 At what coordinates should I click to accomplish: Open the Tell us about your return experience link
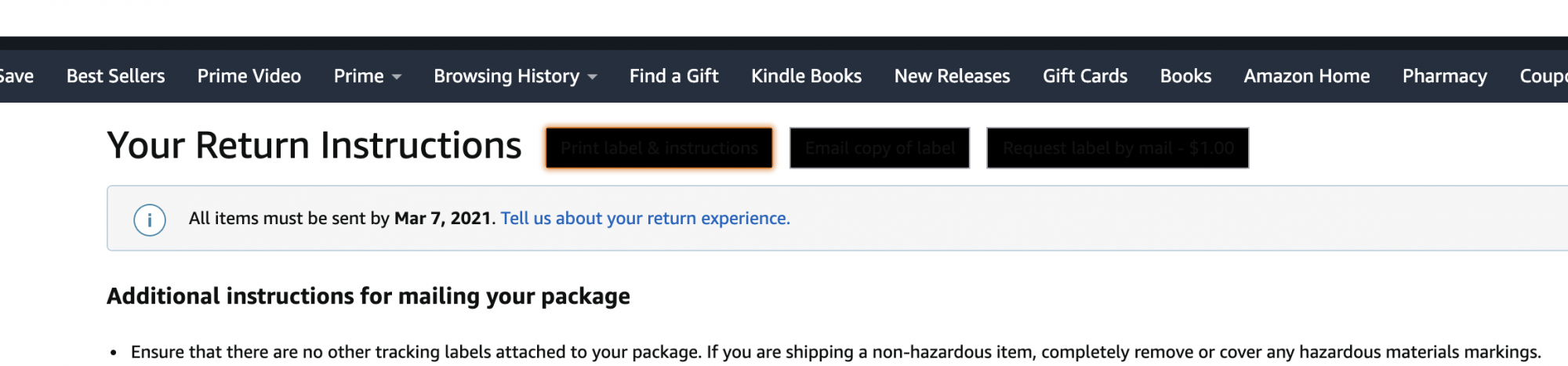(645, 219)
